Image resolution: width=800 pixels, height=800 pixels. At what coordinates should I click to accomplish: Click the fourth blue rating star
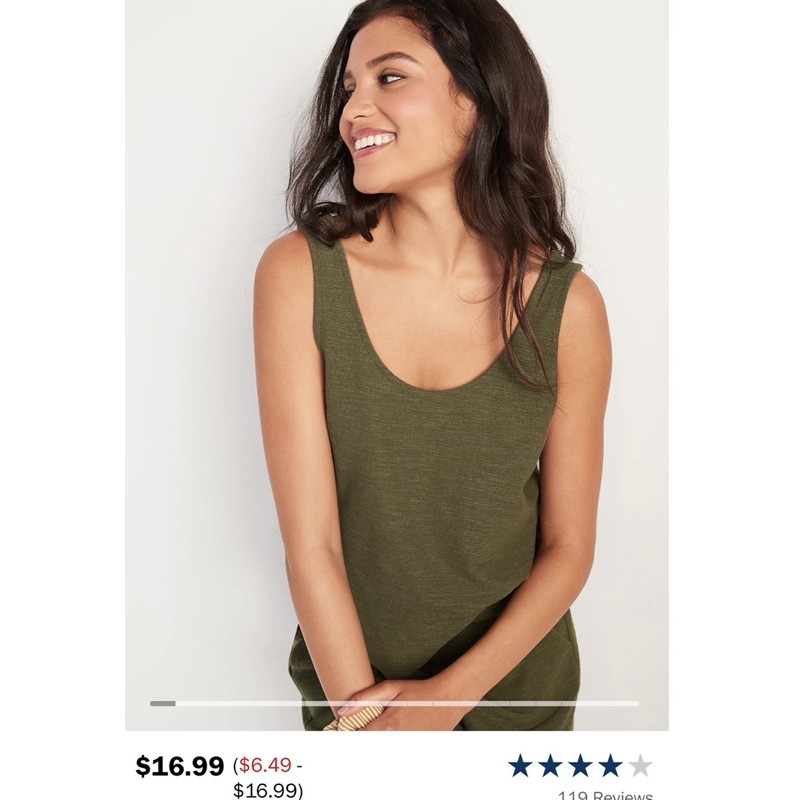[611, 765]
